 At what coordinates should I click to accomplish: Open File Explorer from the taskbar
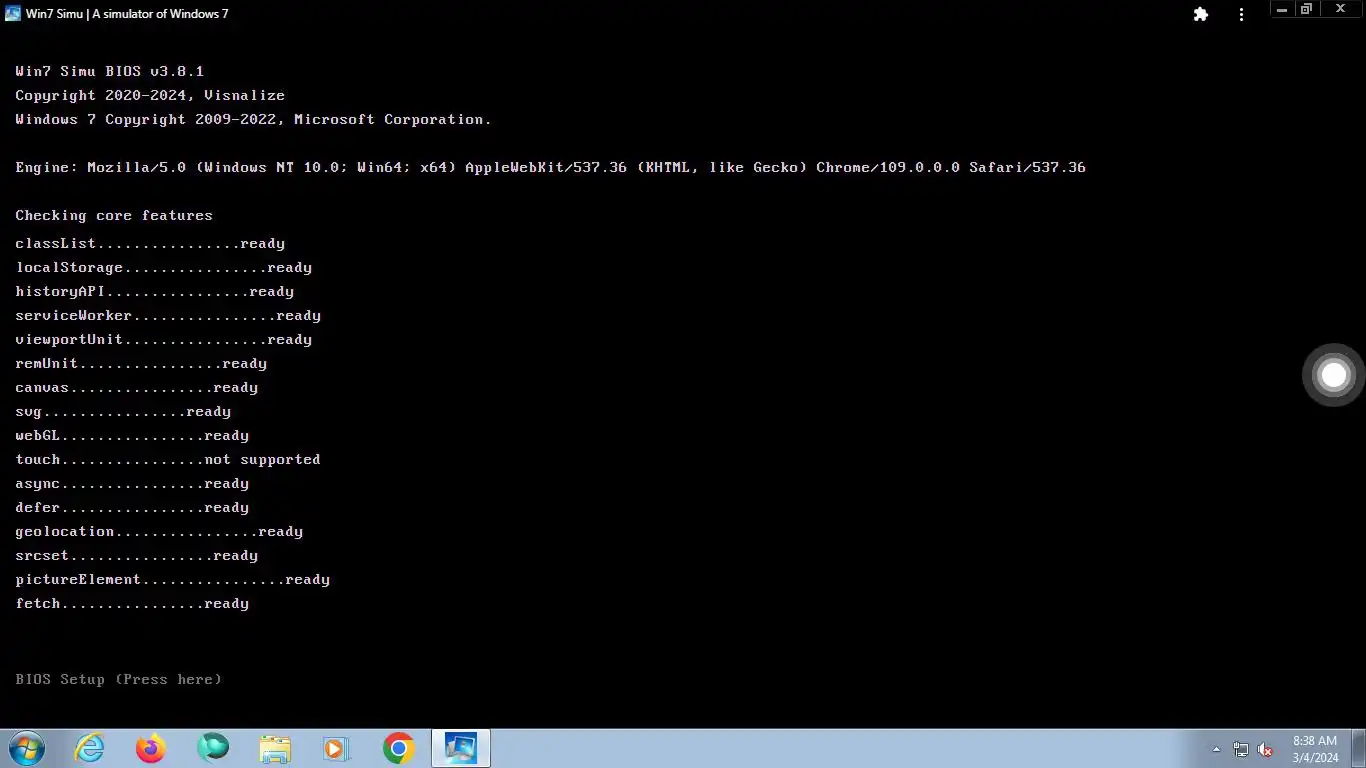click(275, 749)
